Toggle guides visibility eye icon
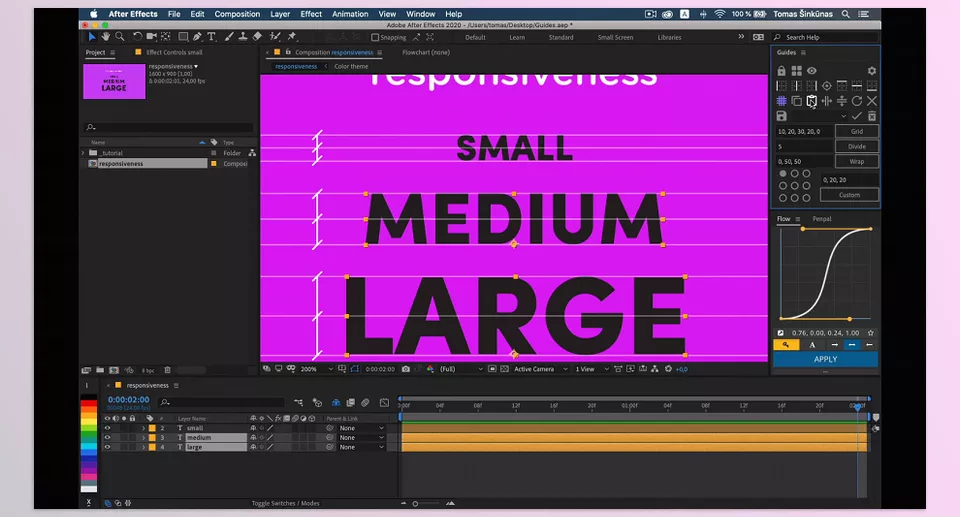Image resolution: width=960 pixels, height=517 pixels. click(812, 70)
